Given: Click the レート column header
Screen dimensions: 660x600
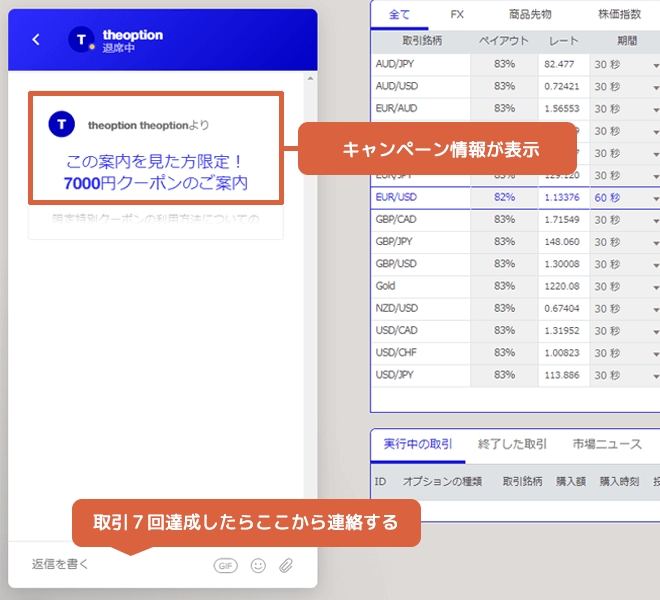Looking at the screenshot, I should coord(563,41).
